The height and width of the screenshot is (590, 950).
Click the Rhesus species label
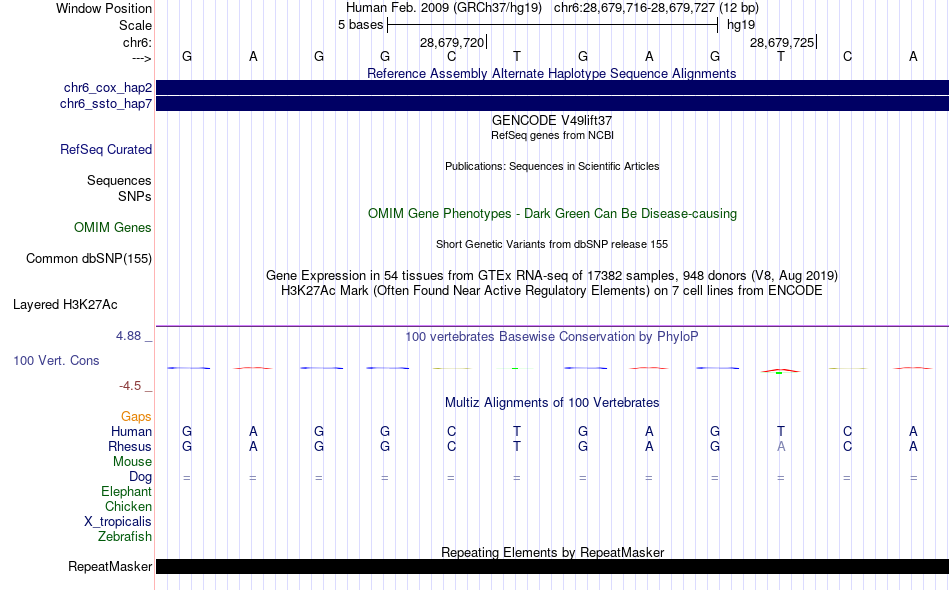pos(130,446)
